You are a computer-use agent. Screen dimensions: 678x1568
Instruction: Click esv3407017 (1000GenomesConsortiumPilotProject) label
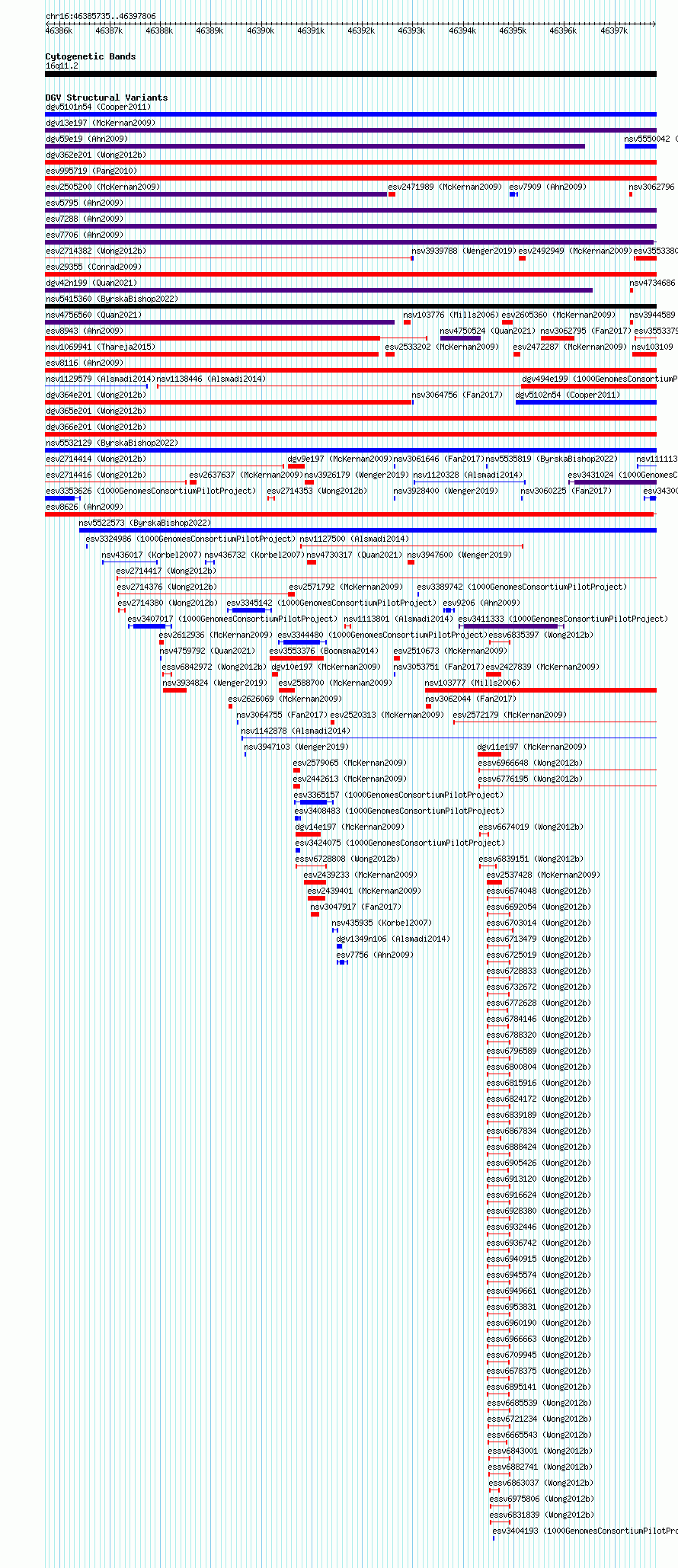(232, 619)
